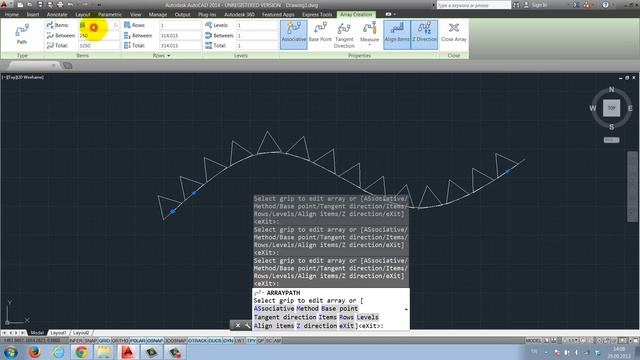Click the items expression fx button
The height and width of the screenshot is (360, 640).
(116, 25)
